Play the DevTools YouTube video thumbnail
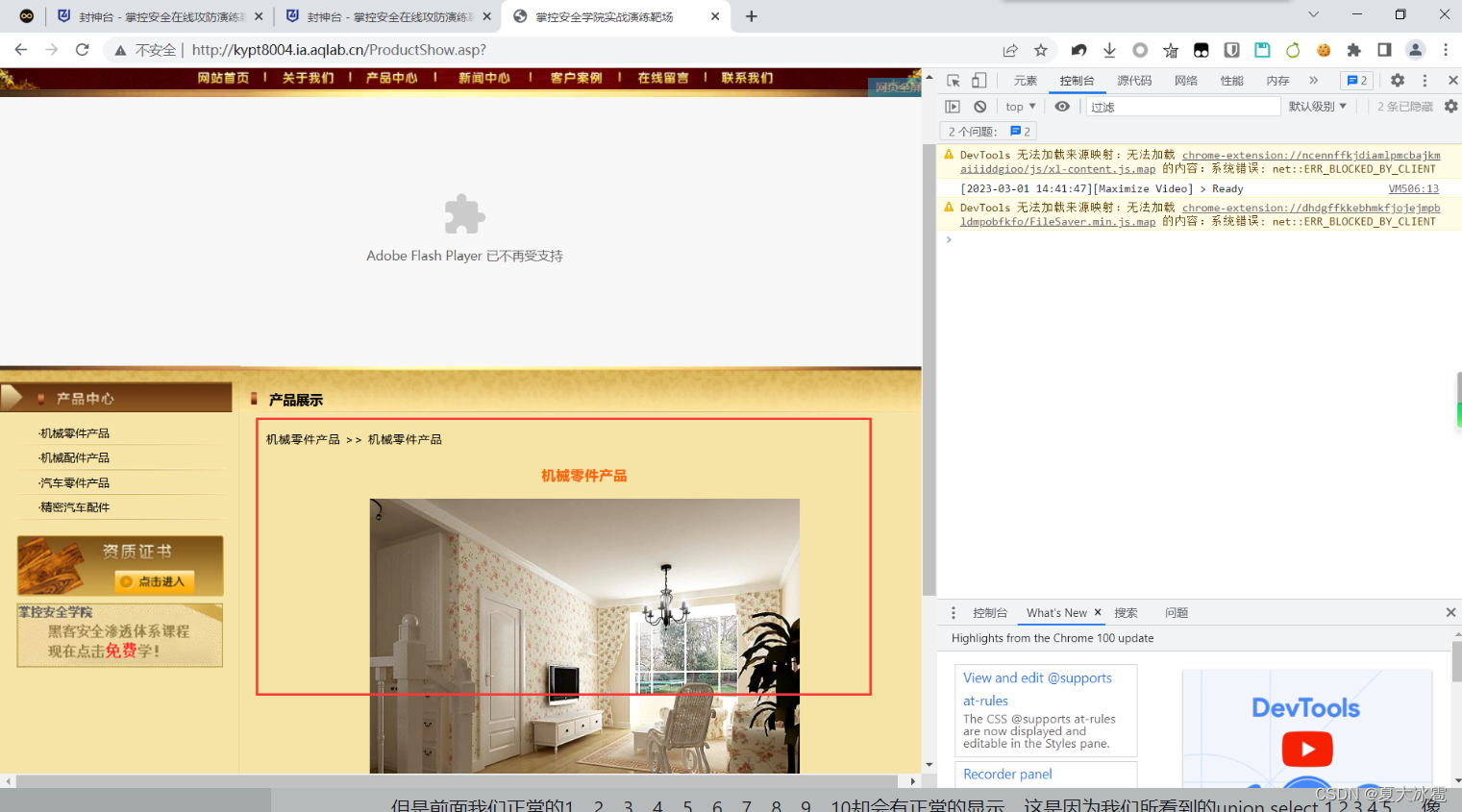Image resolution: width=1462 pixels, height=812 pixels. [x=1307, y=749]
